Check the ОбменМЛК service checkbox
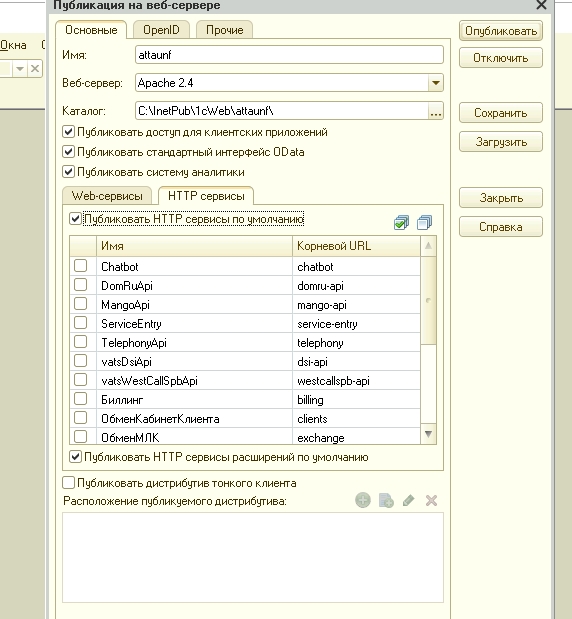572x619 pixels. click(81, 437)
